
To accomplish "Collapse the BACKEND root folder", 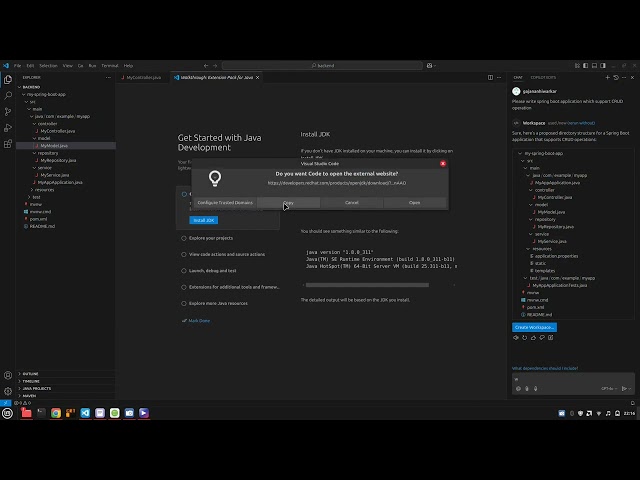I will (x=31, y=87).
